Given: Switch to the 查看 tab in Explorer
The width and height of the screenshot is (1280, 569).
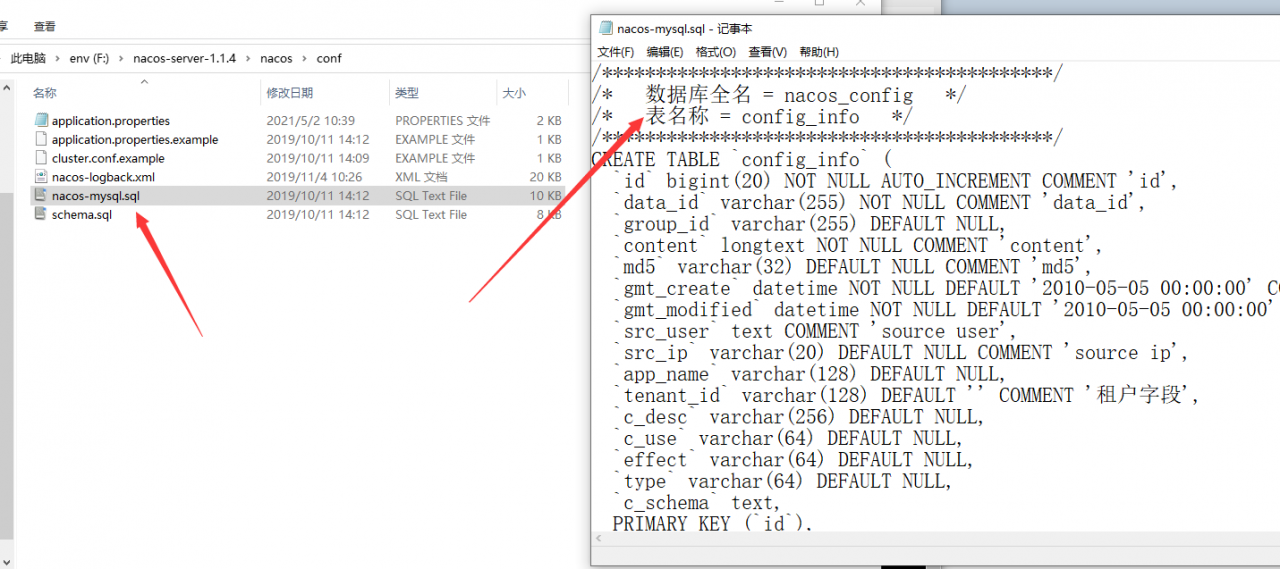Looking at the screenshot, I should (44, 27).
